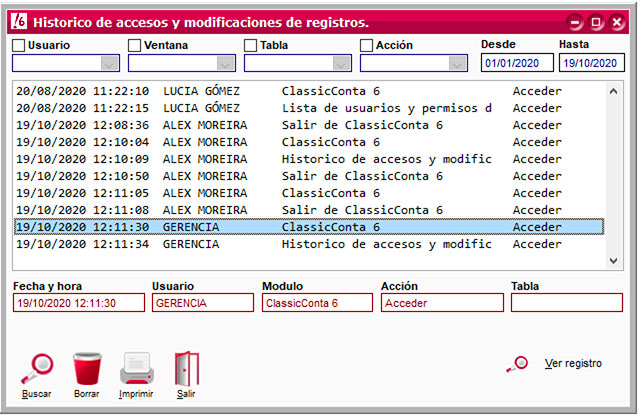Open the Usuario filter dropdown
The height and width of the screenshot is (416, 638).
pyautogui.click(x=109, y=63)
